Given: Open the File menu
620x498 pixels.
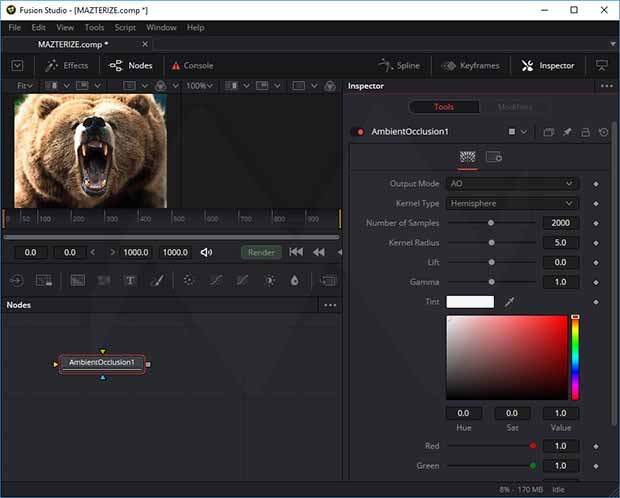Looking at the screenshot, I should coord(15,28).
